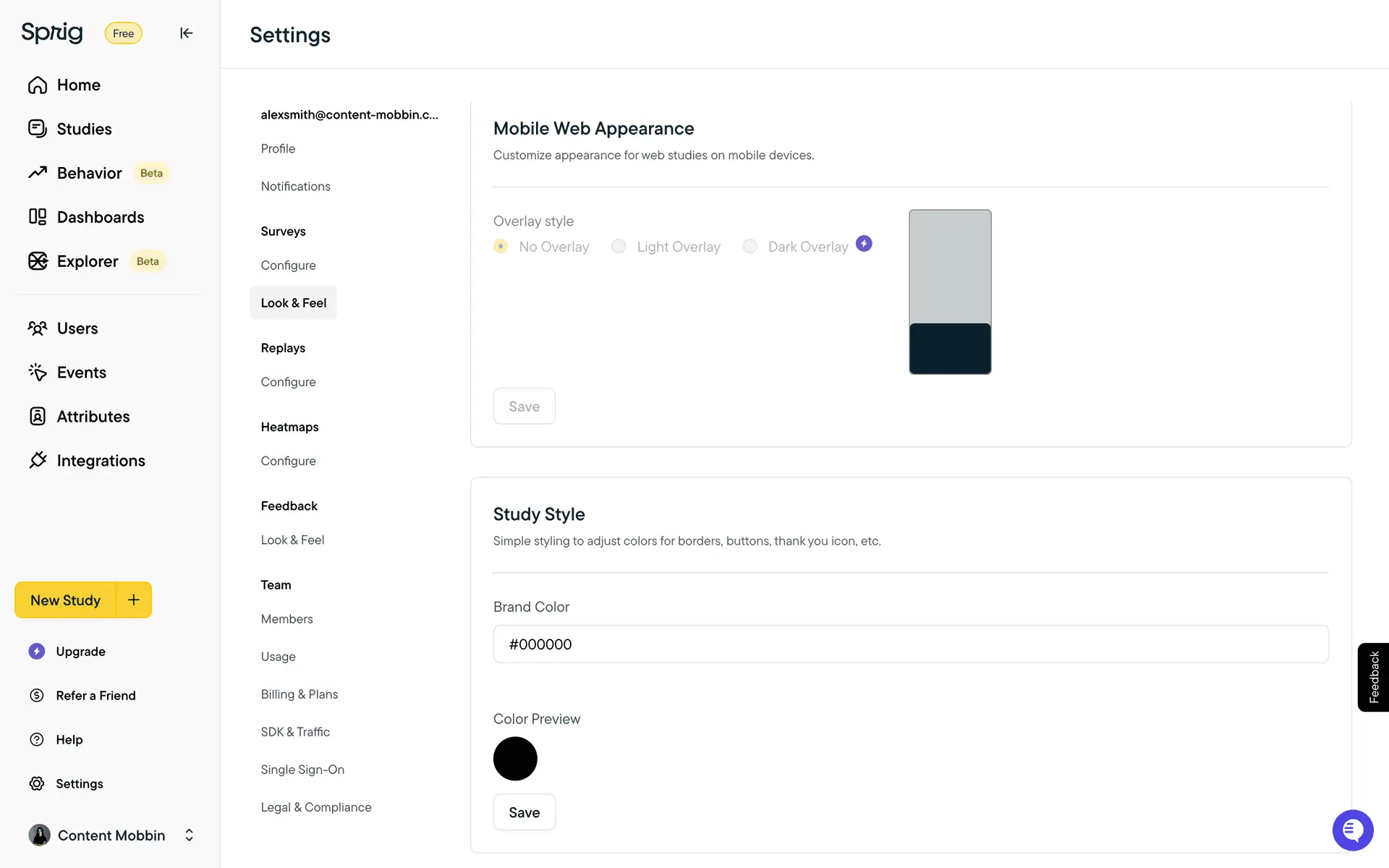Select the Explorer Beta icon
The height and width of the screenshot is (868, 1389).
pyautogui.click(x=38, y=261)
